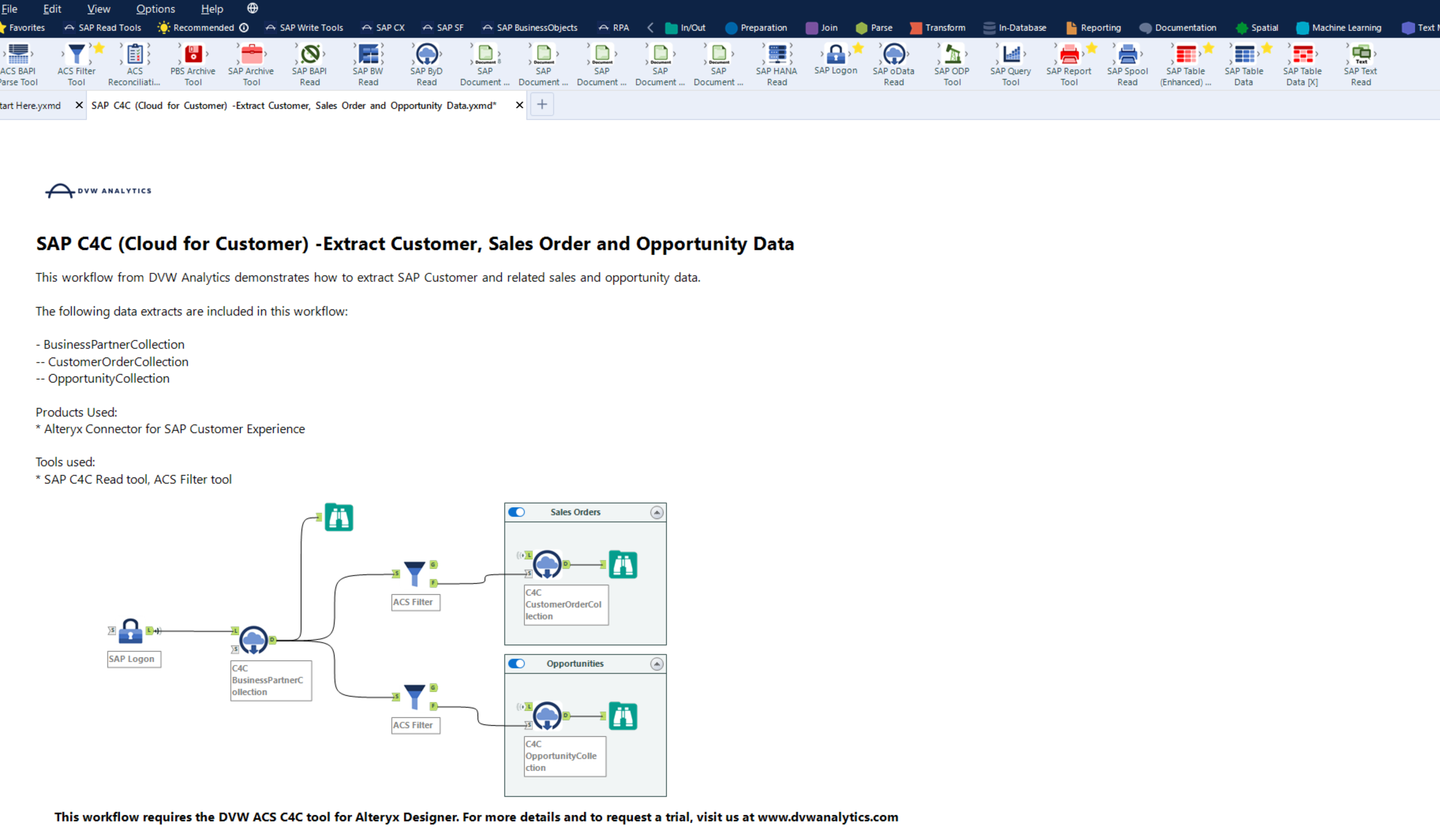Disable the Opportunities container toggle
1440x840 pixels.
pyautogui.click(x=516, y=663)
